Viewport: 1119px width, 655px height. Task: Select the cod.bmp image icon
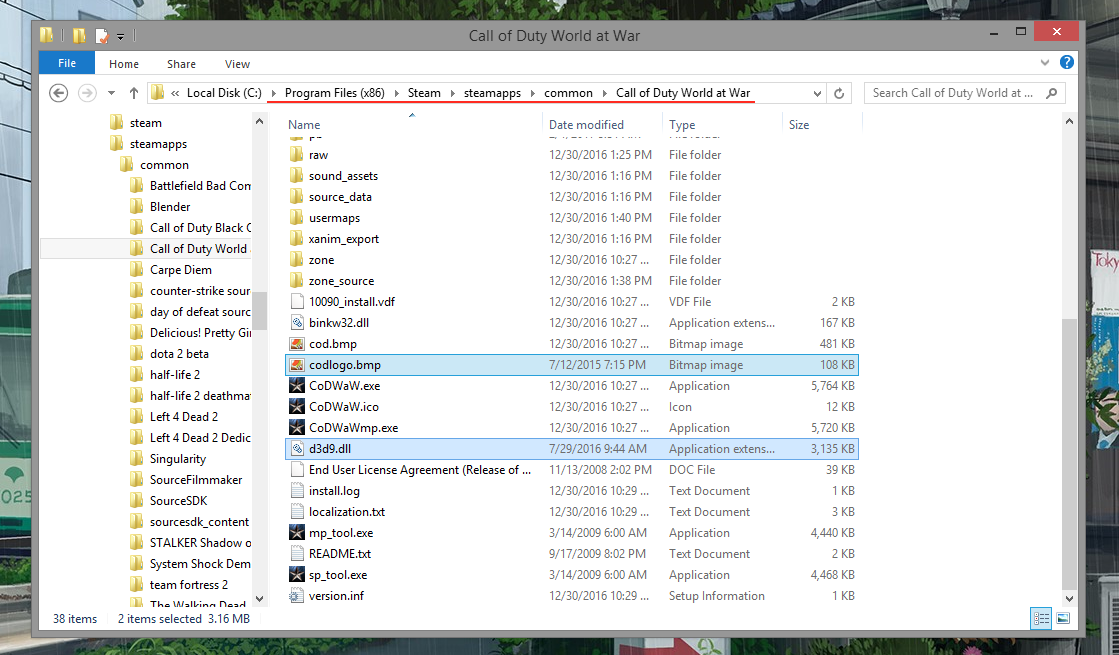(297, 344)
